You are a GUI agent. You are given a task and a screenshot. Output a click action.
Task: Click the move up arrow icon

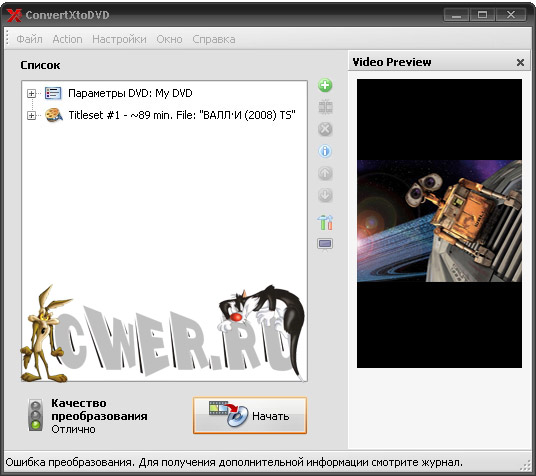[325, 173]
